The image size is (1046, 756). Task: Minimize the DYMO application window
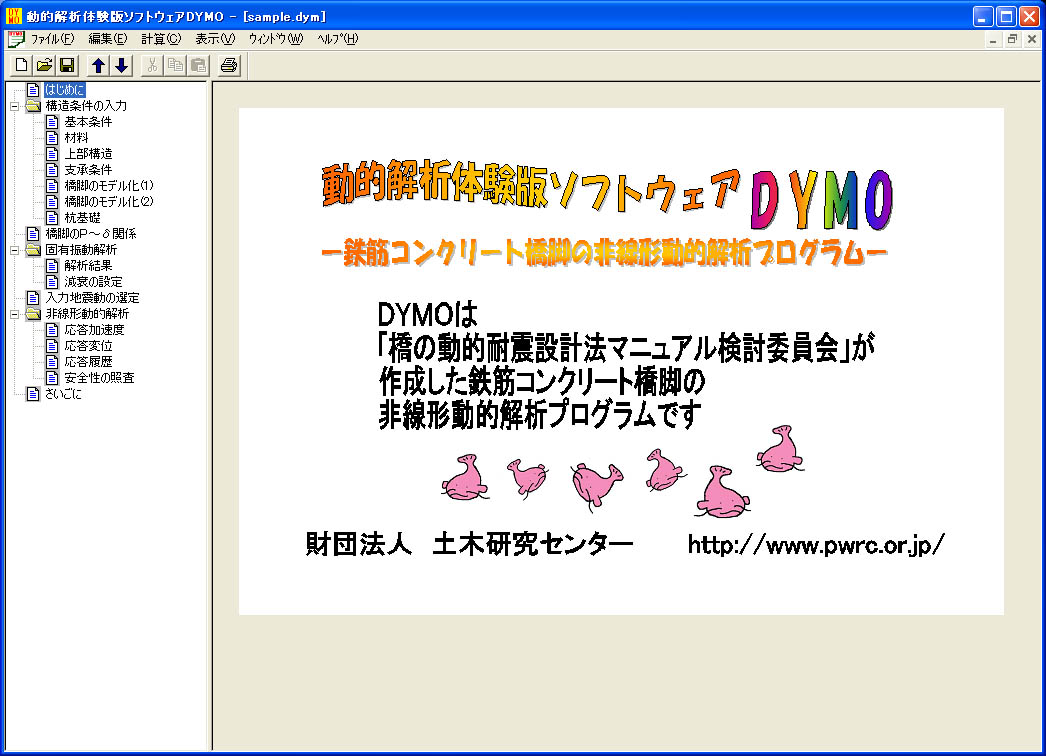click(983, 16)
